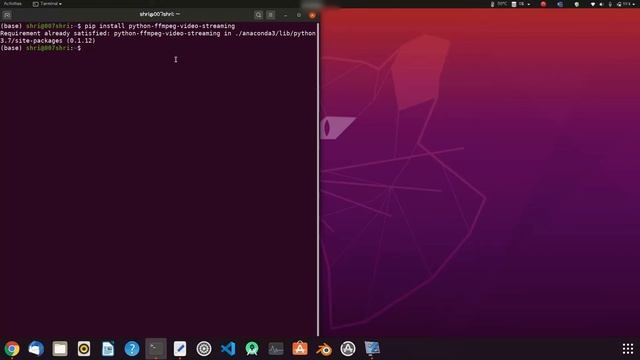Open a new terminal tab with the top-left button

[x=7, y=15]
